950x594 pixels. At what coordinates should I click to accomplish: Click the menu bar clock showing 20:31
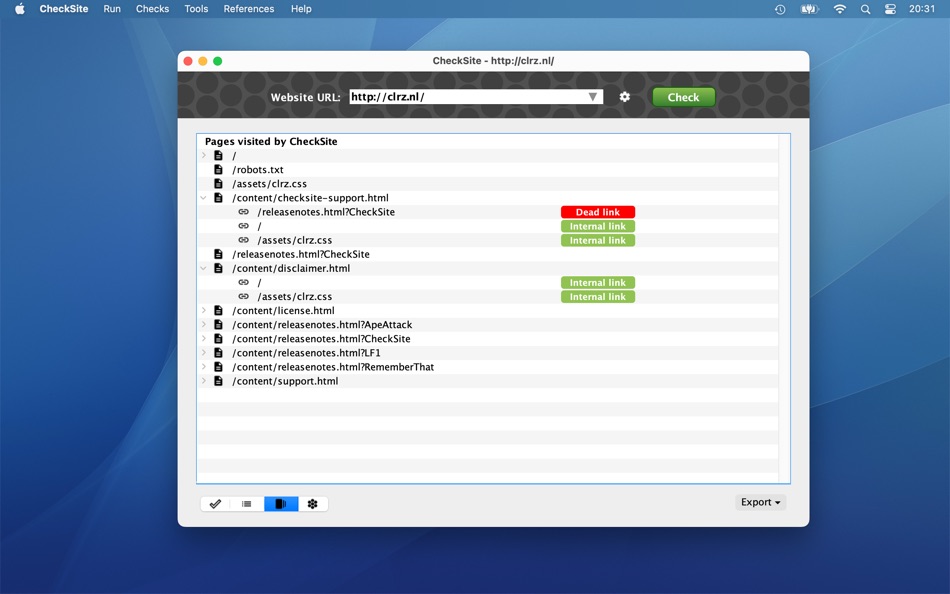922,9
